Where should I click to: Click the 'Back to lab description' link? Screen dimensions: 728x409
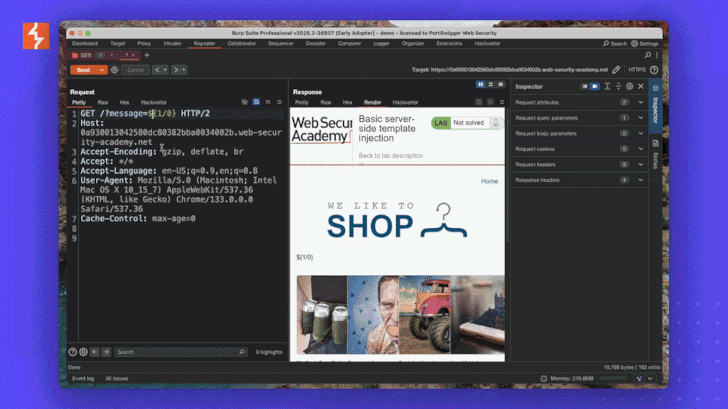coord(391,156)
